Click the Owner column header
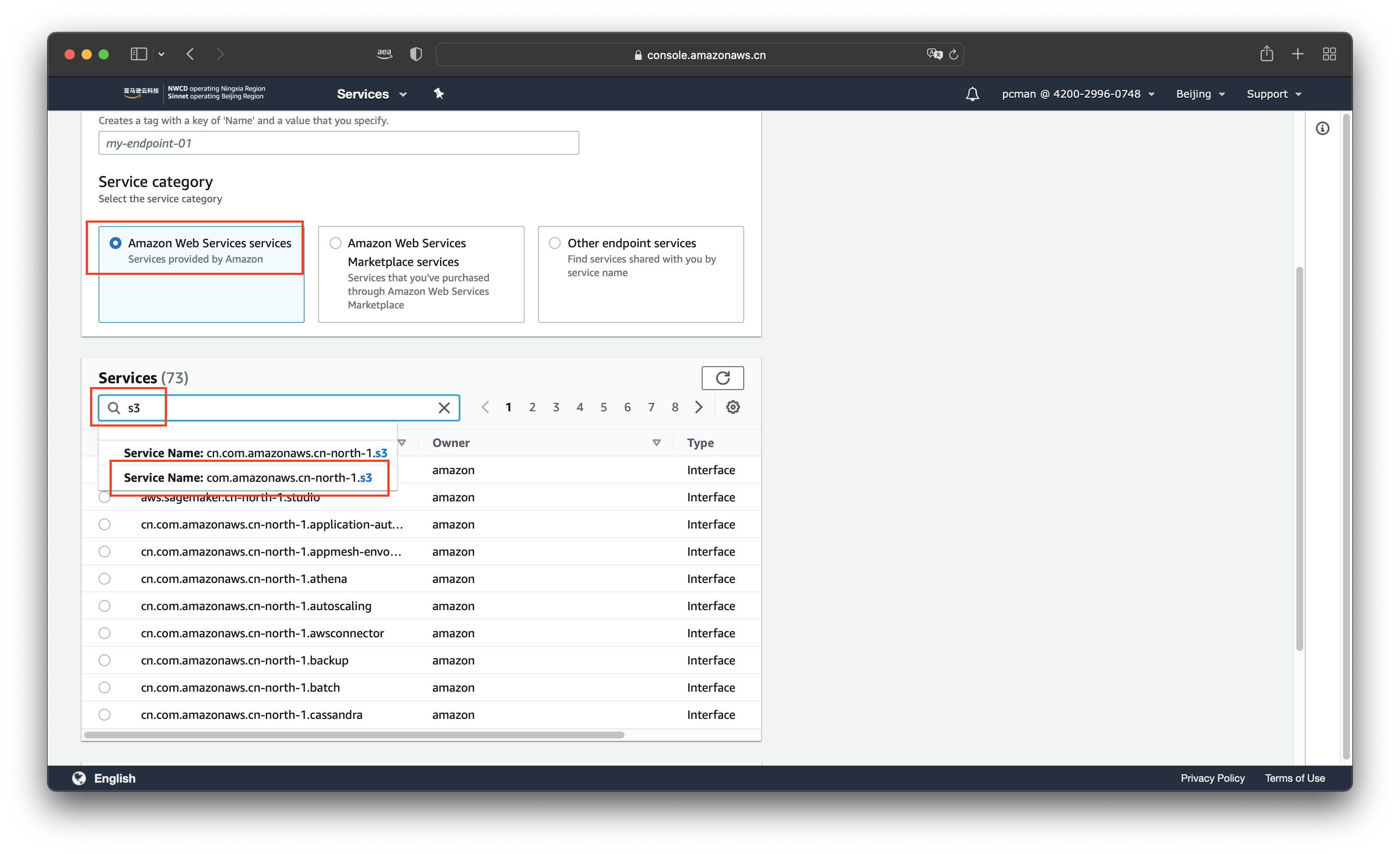The width and height of the screenshot is (1400, 854). 451,443
